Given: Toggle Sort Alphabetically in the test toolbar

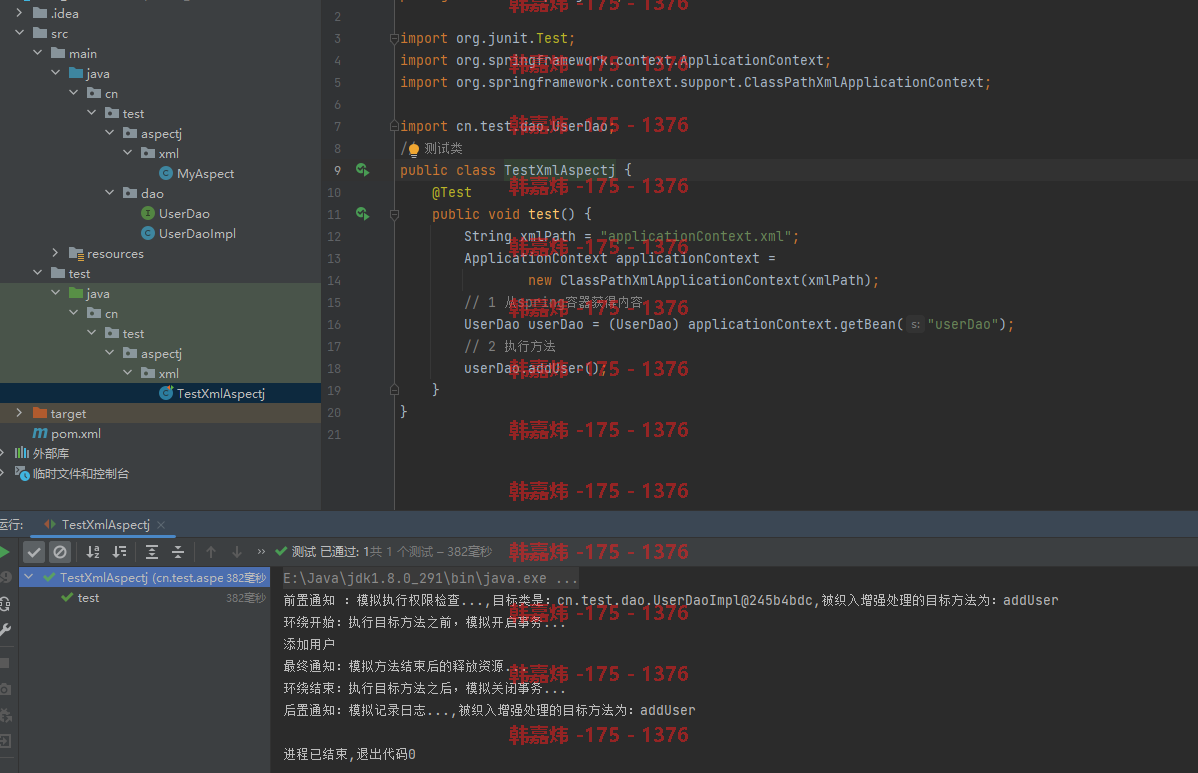Looking at the screenshot, I should (x=93, y=551).
